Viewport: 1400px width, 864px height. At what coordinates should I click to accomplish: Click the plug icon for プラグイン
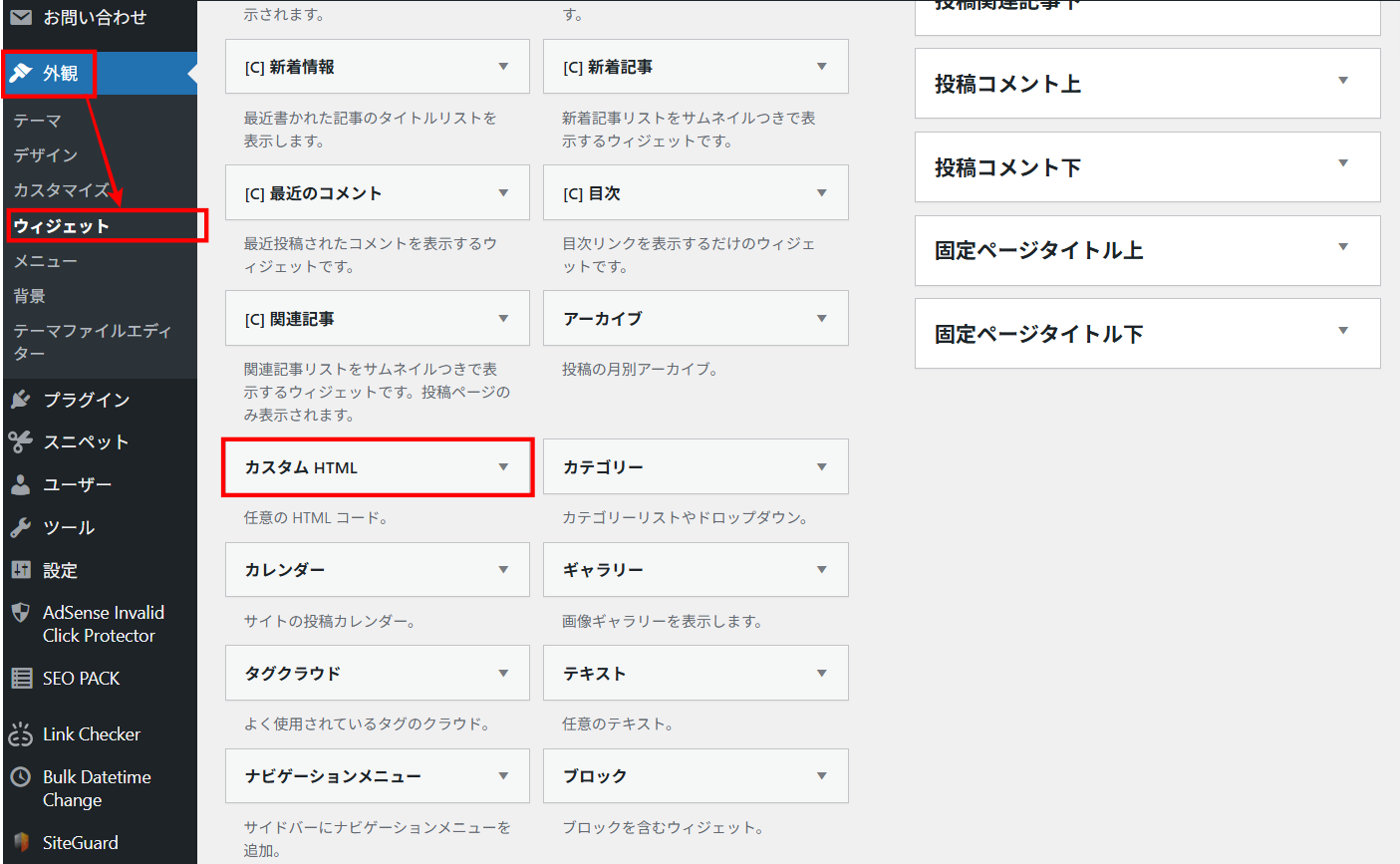pyautogui.click(x=20, y=400)
